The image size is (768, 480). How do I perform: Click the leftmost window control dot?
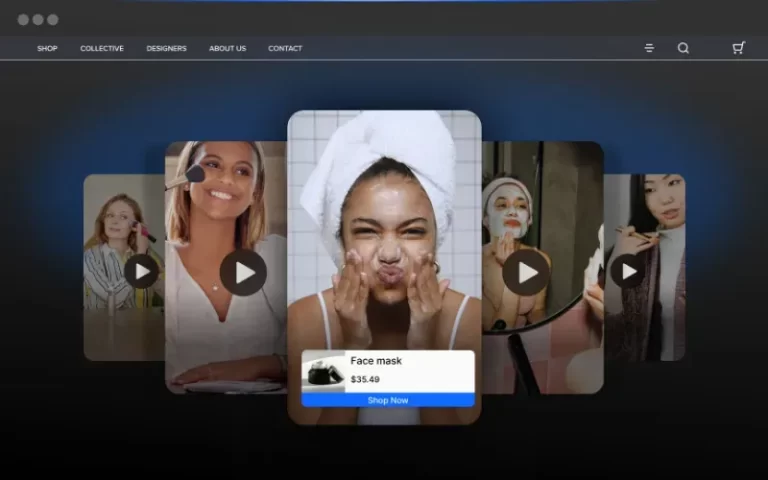[x=23, y=19]
